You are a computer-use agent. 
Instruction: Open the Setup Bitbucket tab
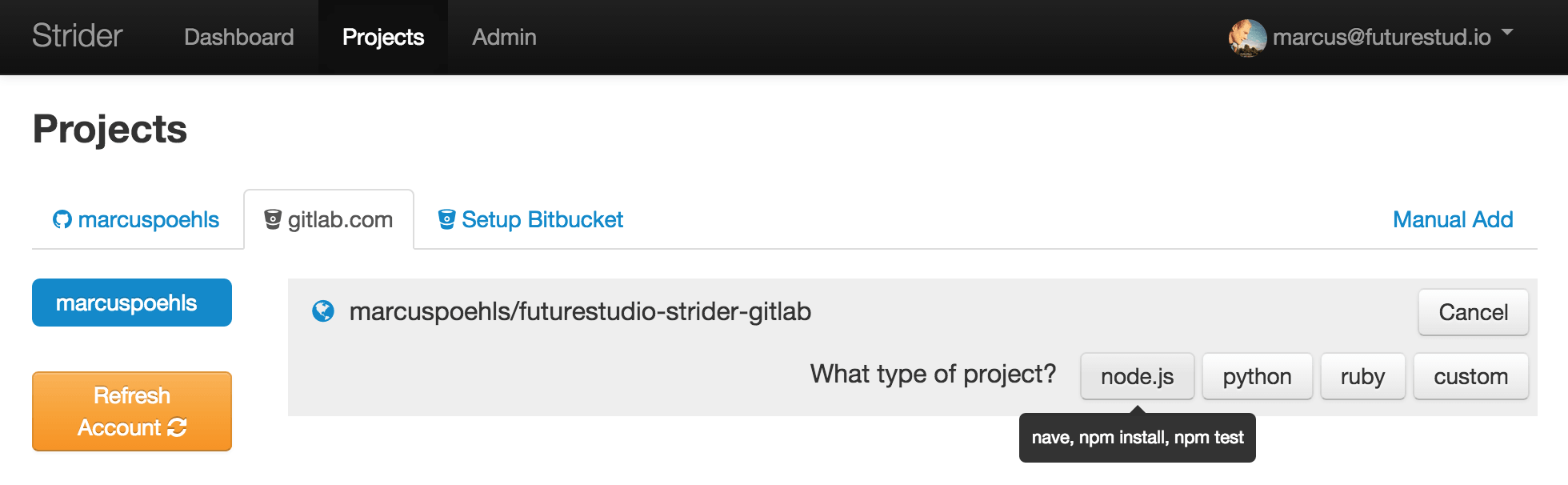tap(530, 219)
